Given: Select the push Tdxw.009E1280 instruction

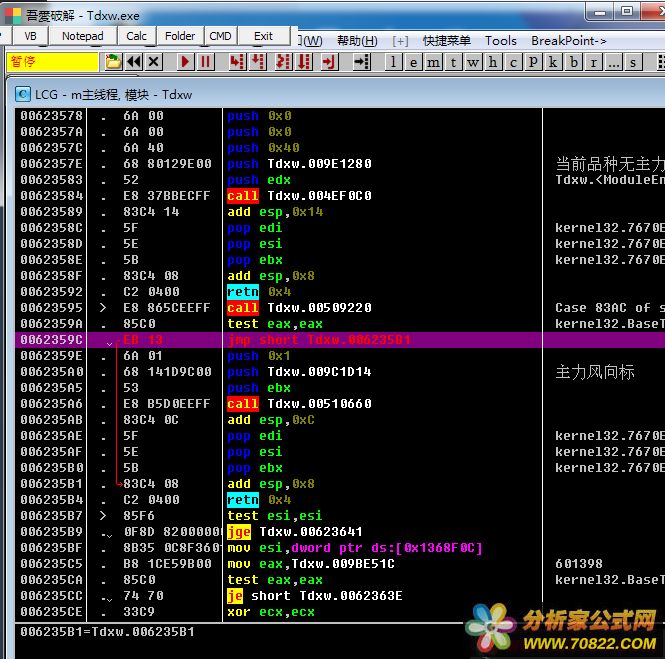Looking at the screenshot, I should [299, 164].
